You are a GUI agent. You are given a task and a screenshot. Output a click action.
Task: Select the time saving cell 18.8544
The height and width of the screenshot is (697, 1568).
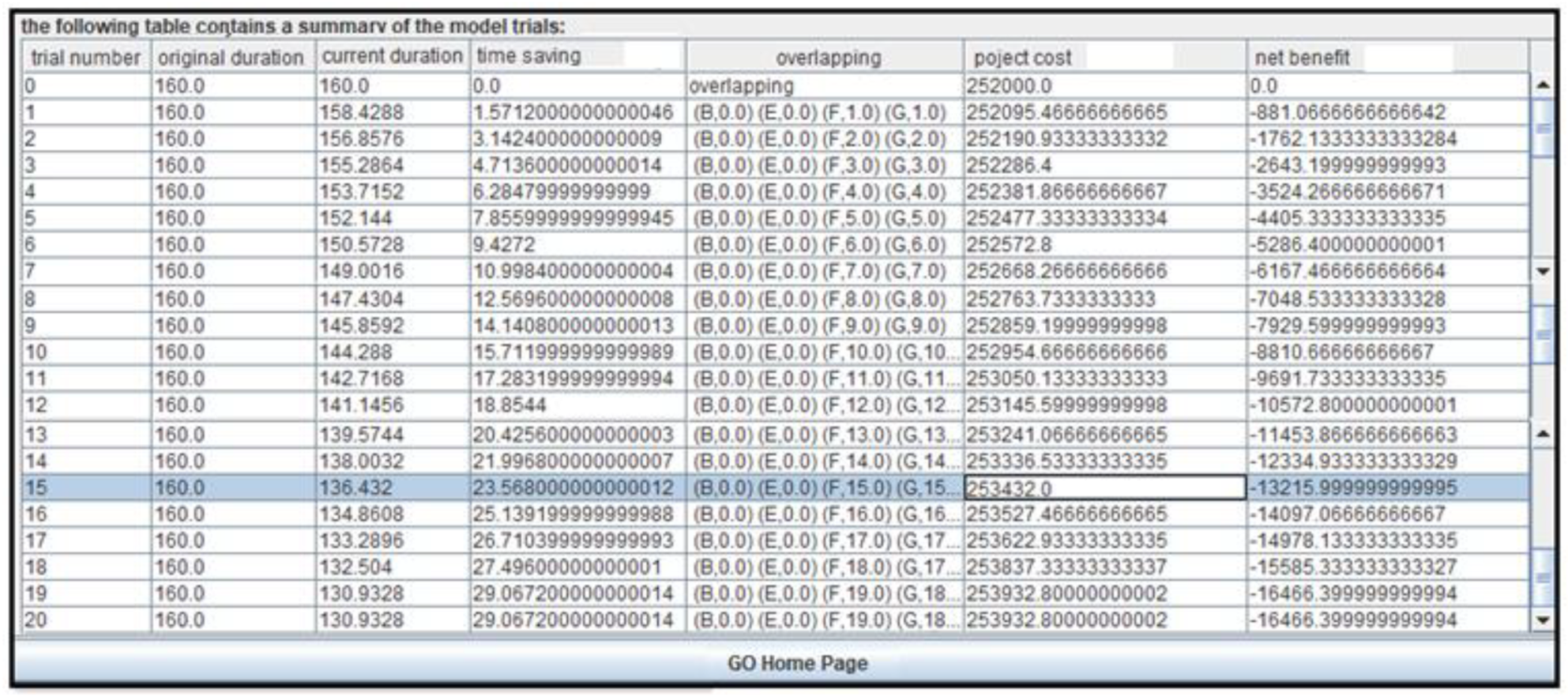point(577,405)
